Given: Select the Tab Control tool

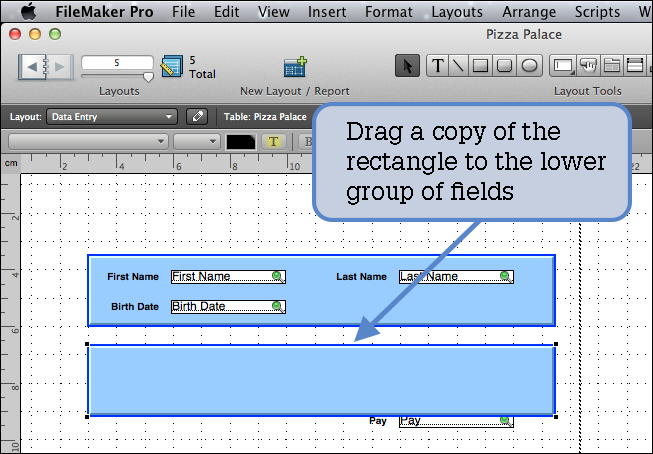Looking at the screenshot, I should click(x=612, y=66).
